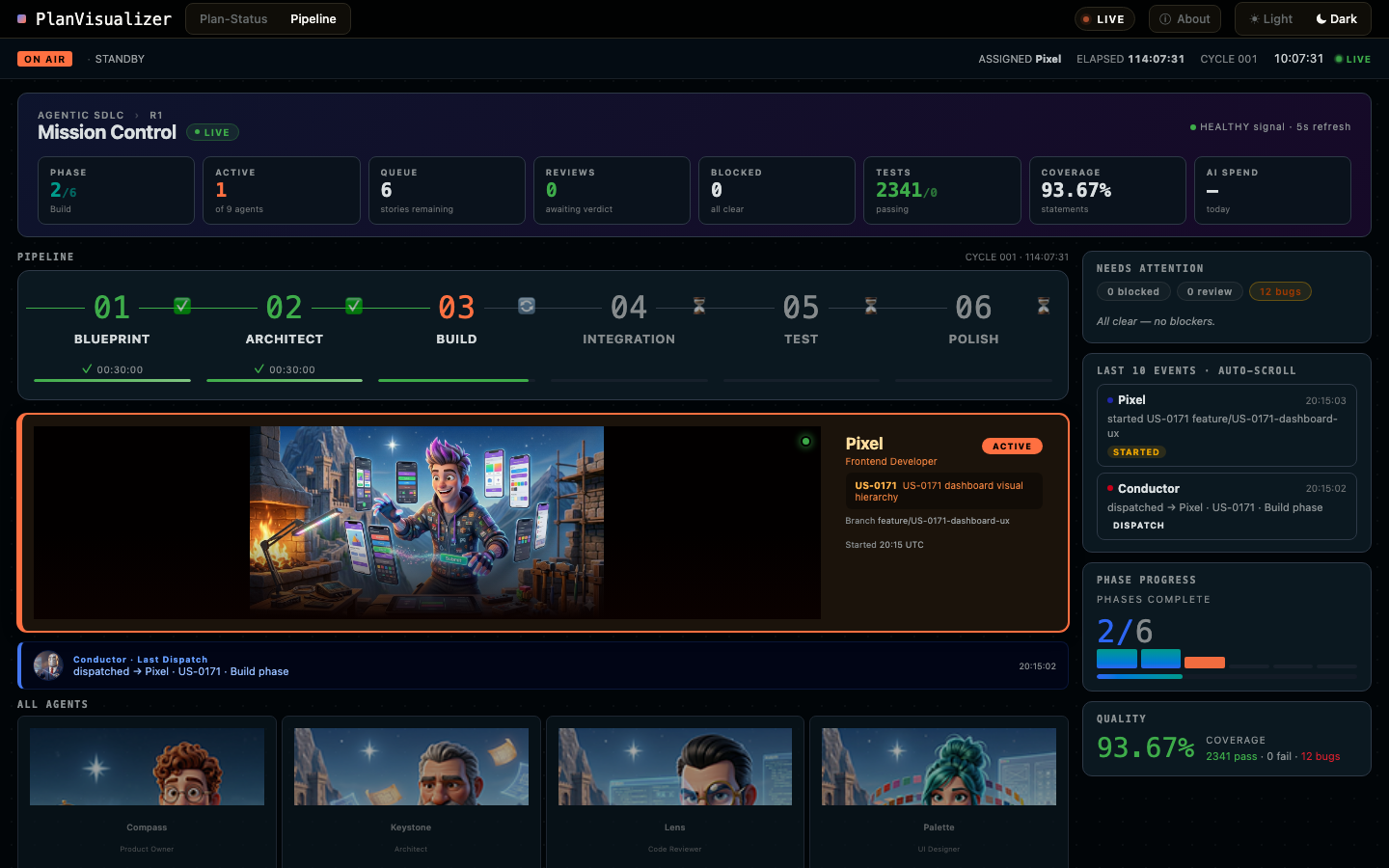Viewport: 1389px width, 868px height.
Task: Click the Architect completed checkmark icon
Action: [354, 306]
